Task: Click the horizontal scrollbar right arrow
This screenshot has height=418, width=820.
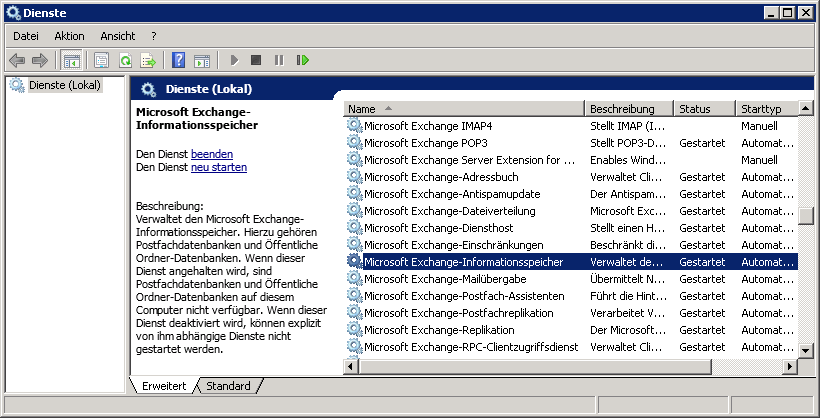Action: [790, 367]
